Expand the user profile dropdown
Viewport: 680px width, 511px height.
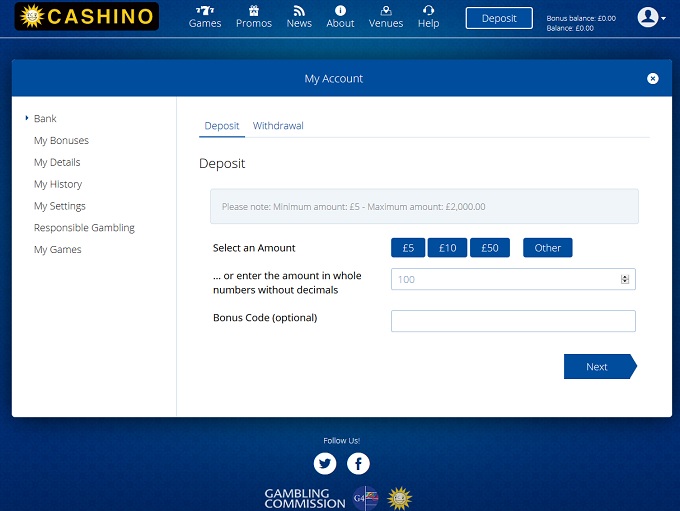pos(653,17)
